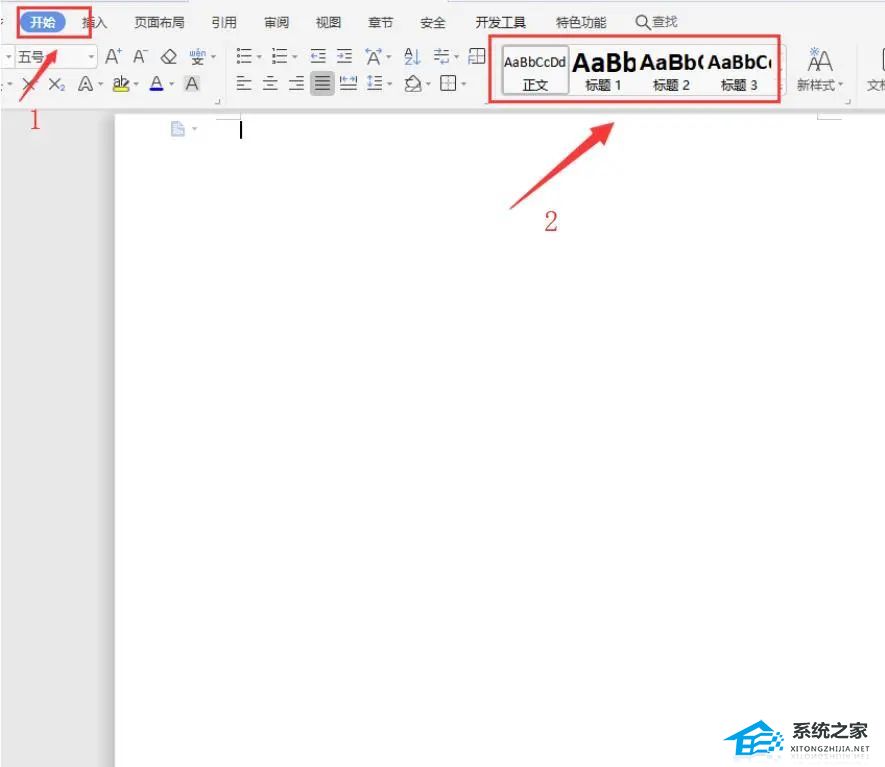Apply the 标题 2 style
The height and width of the screenshot is (767, 885).
[x=671, y=71]
